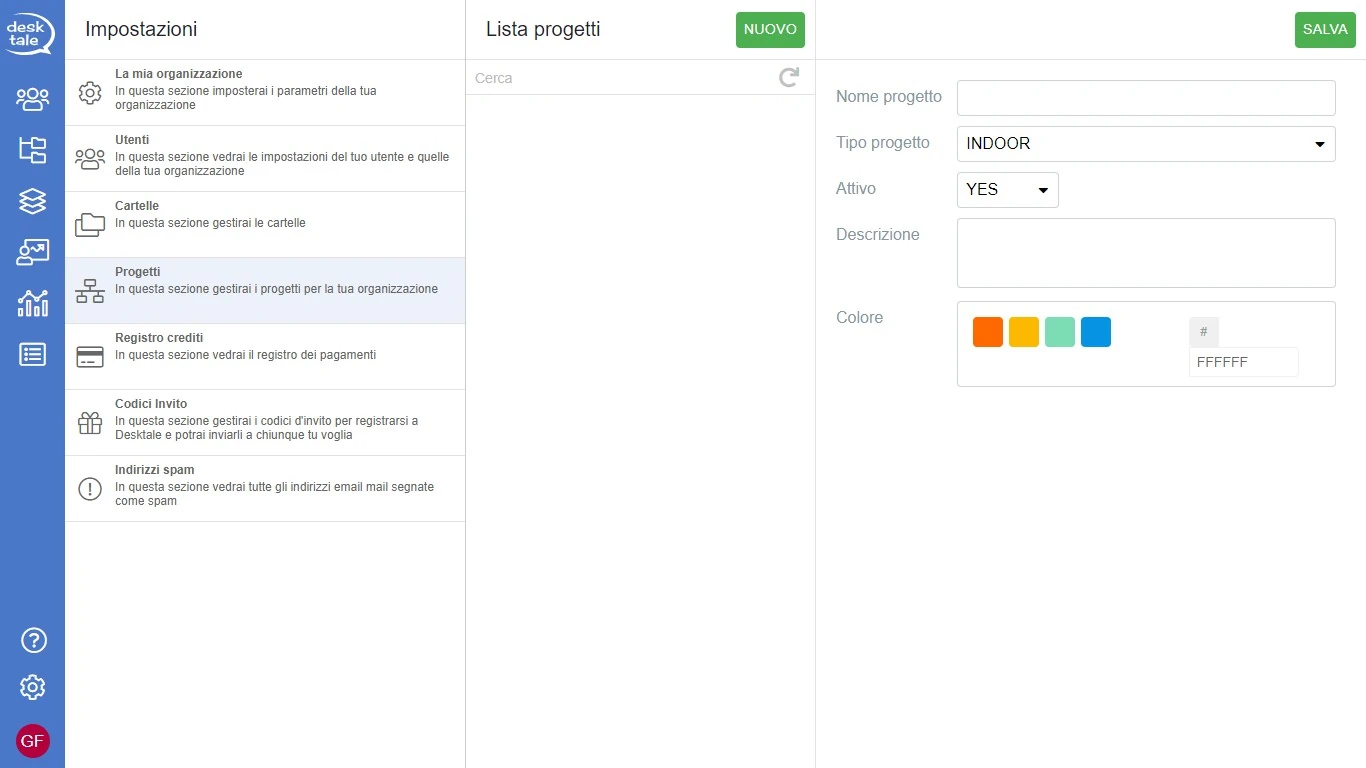This screenshot has height=768, width=1366.
Task: Click the hierarchy icon beside Progetti
Action: point(90,291)
